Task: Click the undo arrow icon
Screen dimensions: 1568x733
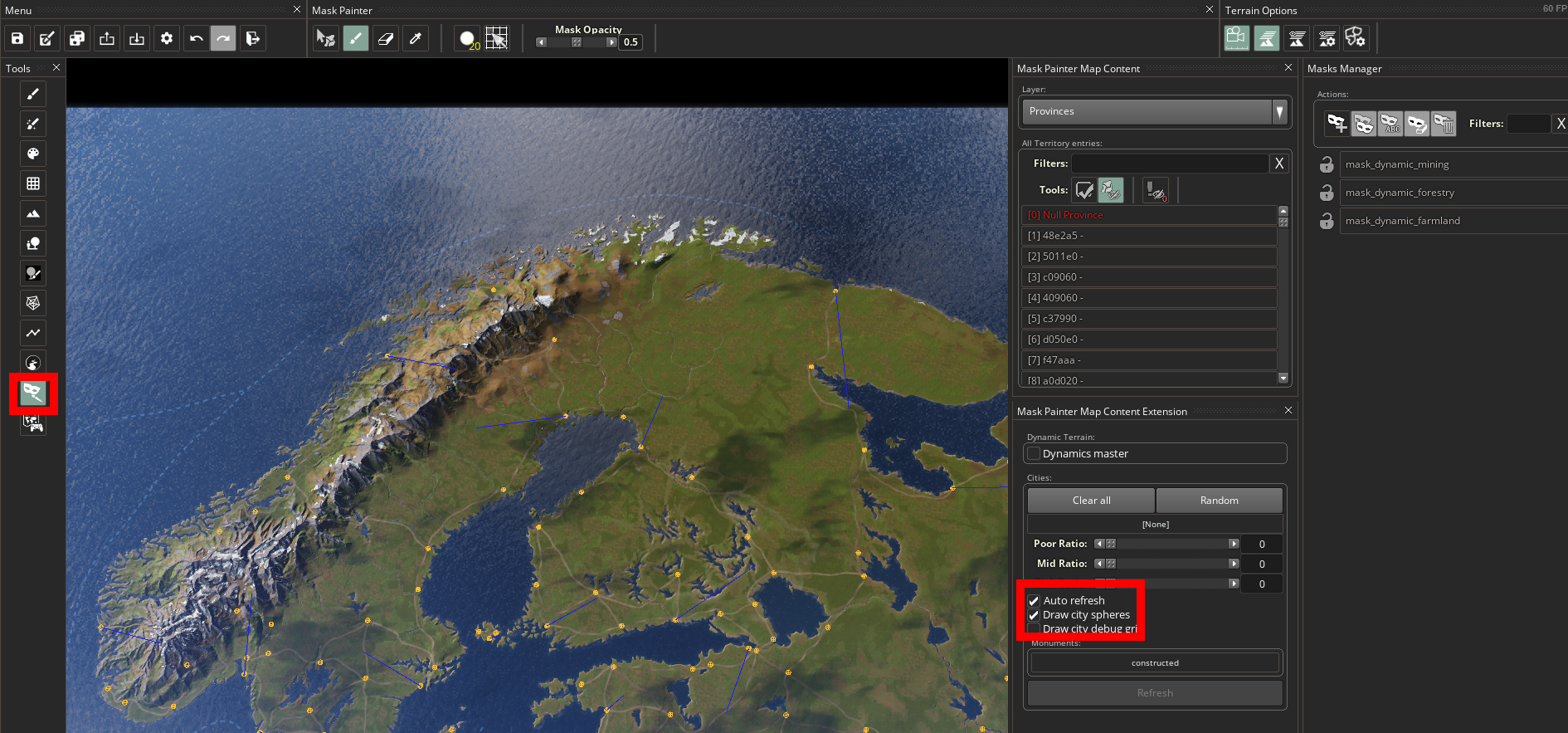Action: click(196, 38)
